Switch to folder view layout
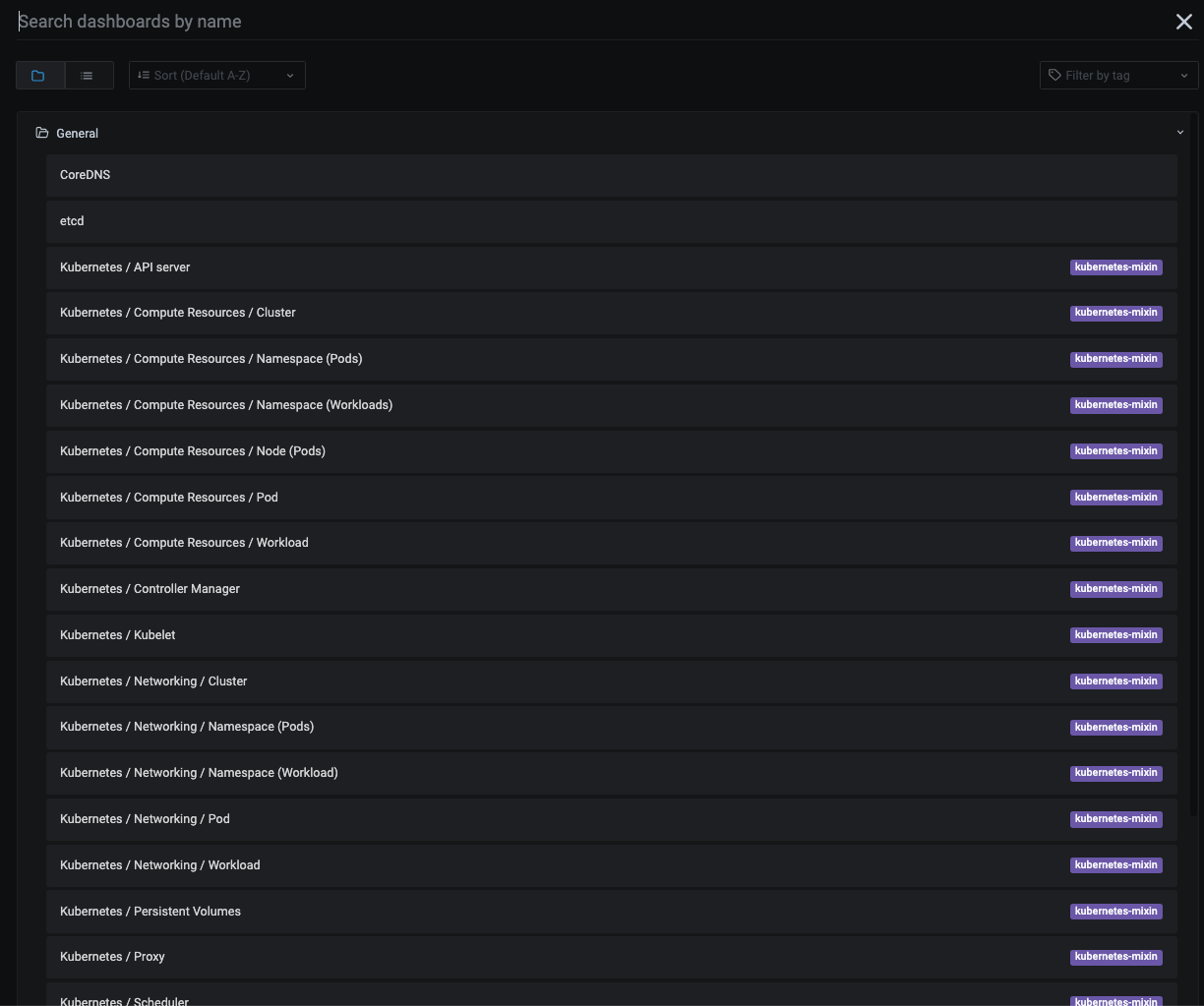 click(39, 76)
